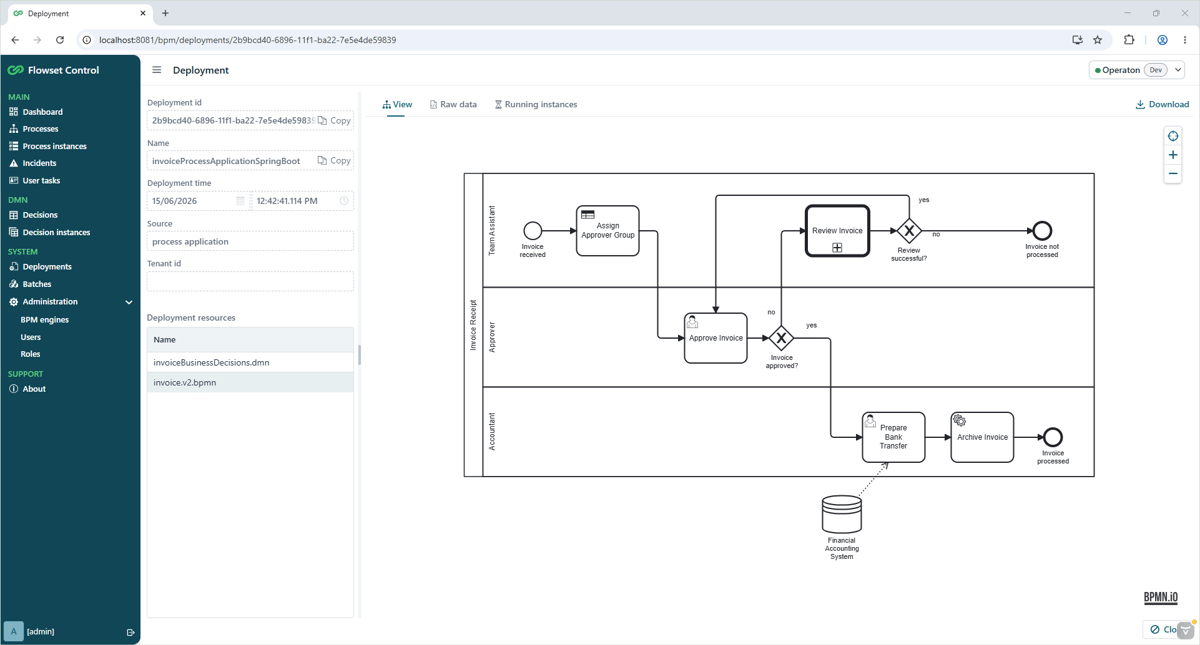Viewport: 1200px width, 645px height.
Task: Open the Incidents section
Action: (x=39, y=163)
